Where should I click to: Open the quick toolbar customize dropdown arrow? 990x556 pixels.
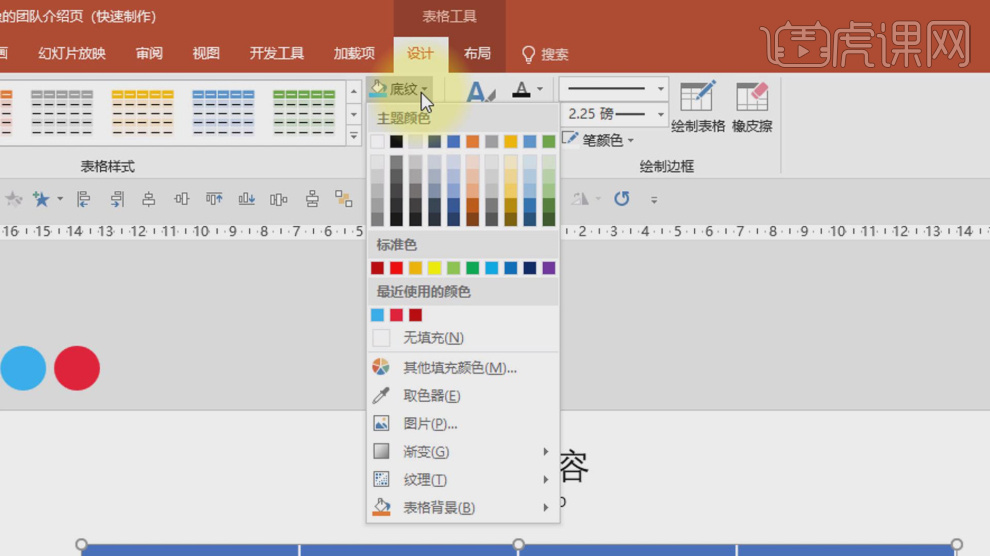[x=654, y=200]
